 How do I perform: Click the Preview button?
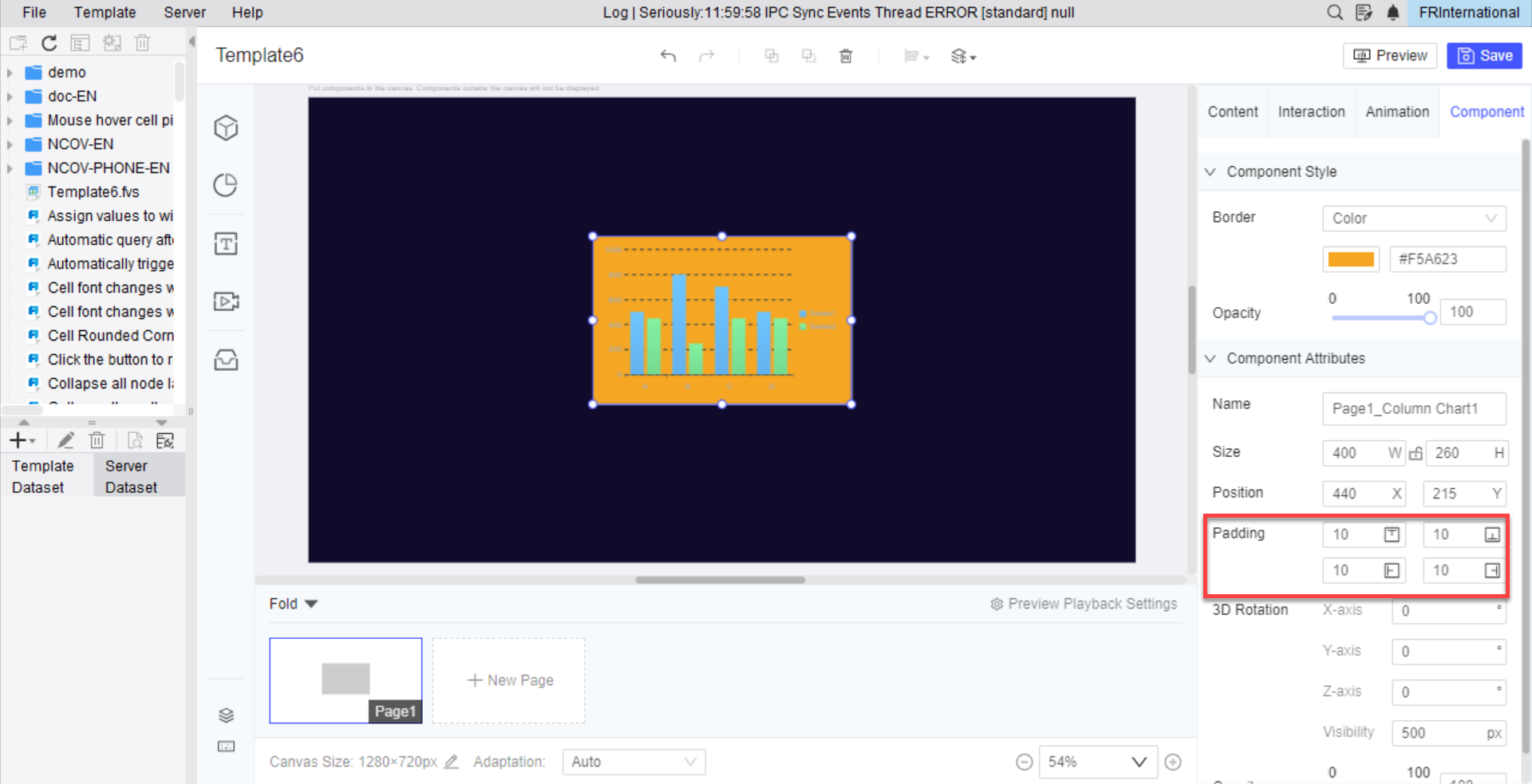tap(1390, 56)
